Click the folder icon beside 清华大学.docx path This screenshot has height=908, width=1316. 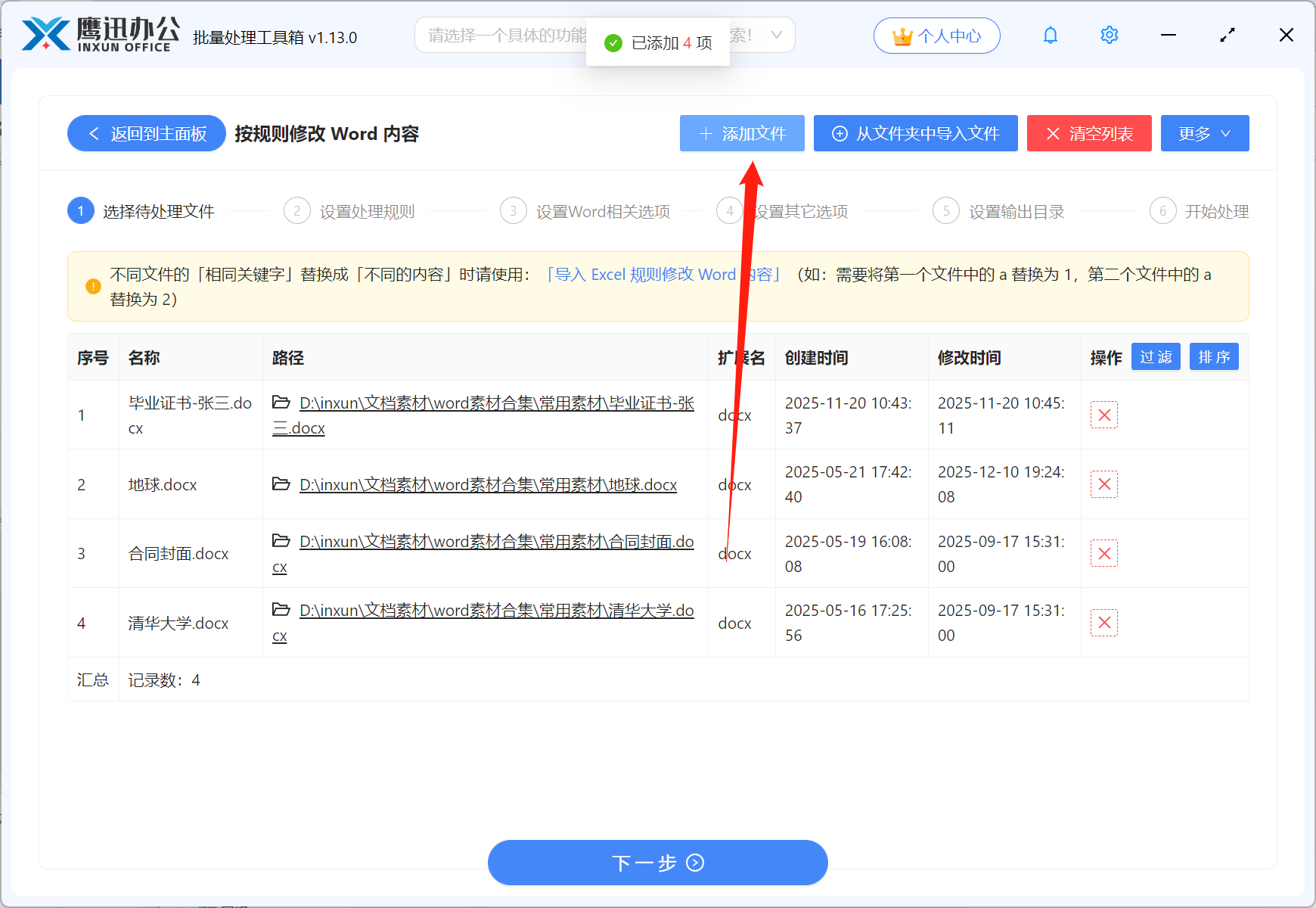pyautogui.click(x=280, y=610)
